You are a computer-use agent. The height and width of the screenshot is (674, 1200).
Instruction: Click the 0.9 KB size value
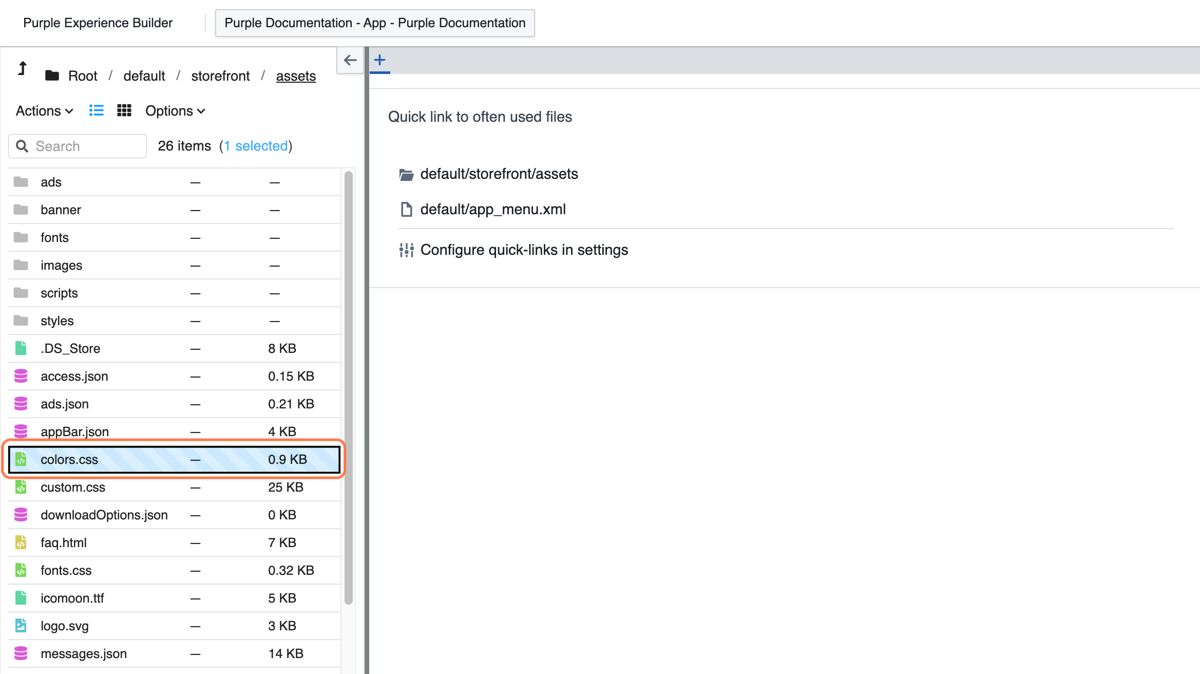(287, 459)
